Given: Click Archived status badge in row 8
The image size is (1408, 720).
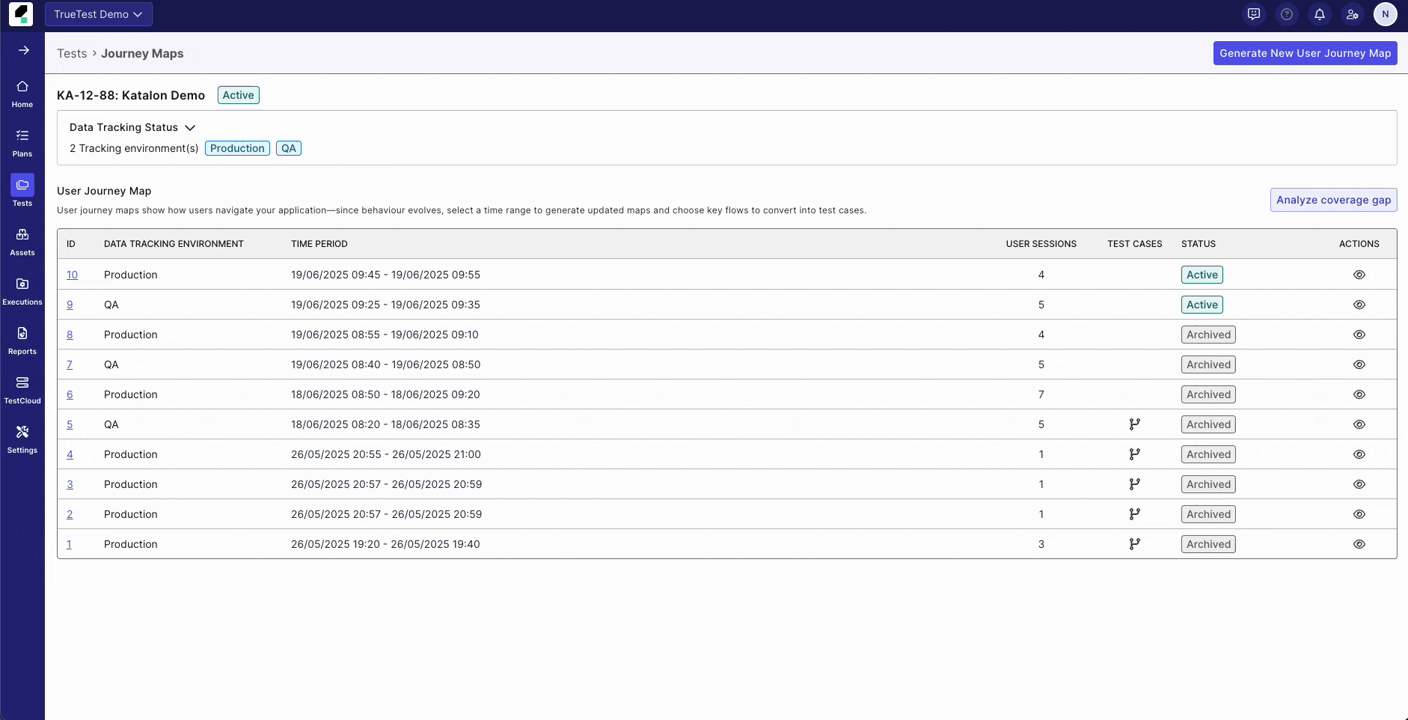Looking at the screenshot, I should point(1208,334).
